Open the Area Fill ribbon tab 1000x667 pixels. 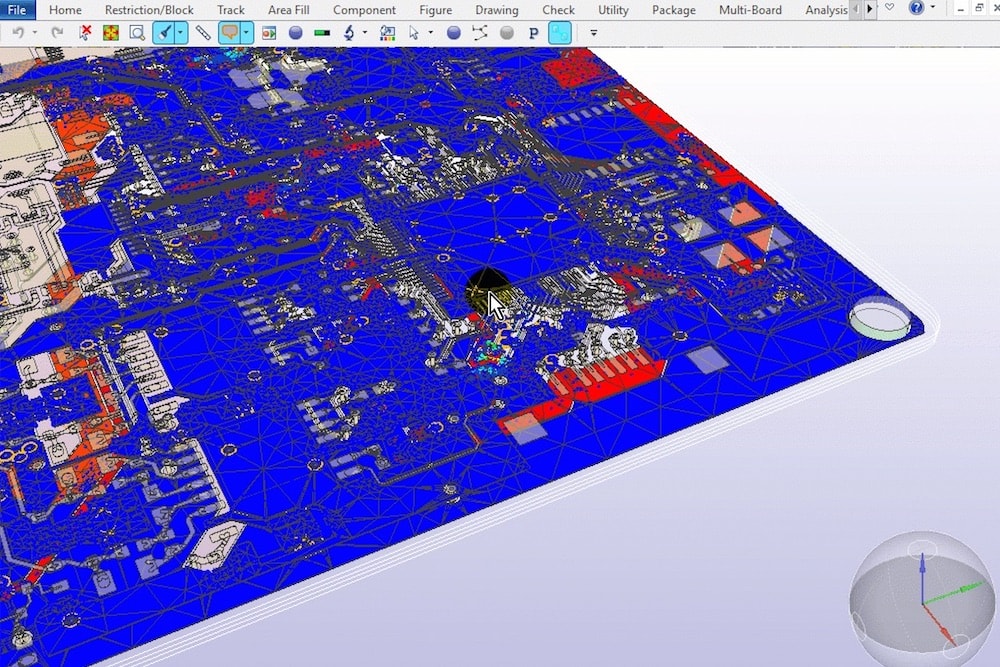tap(288, 10)
